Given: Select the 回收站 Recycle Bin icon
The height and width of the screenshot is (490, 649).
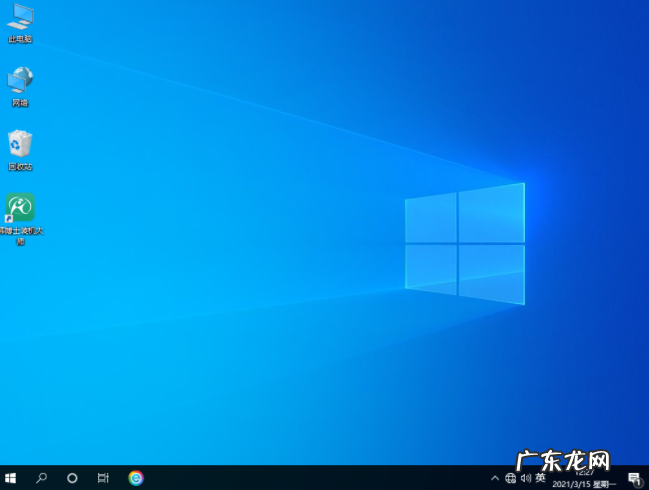Looking at the screenshot, I should [x=20, y=144].
